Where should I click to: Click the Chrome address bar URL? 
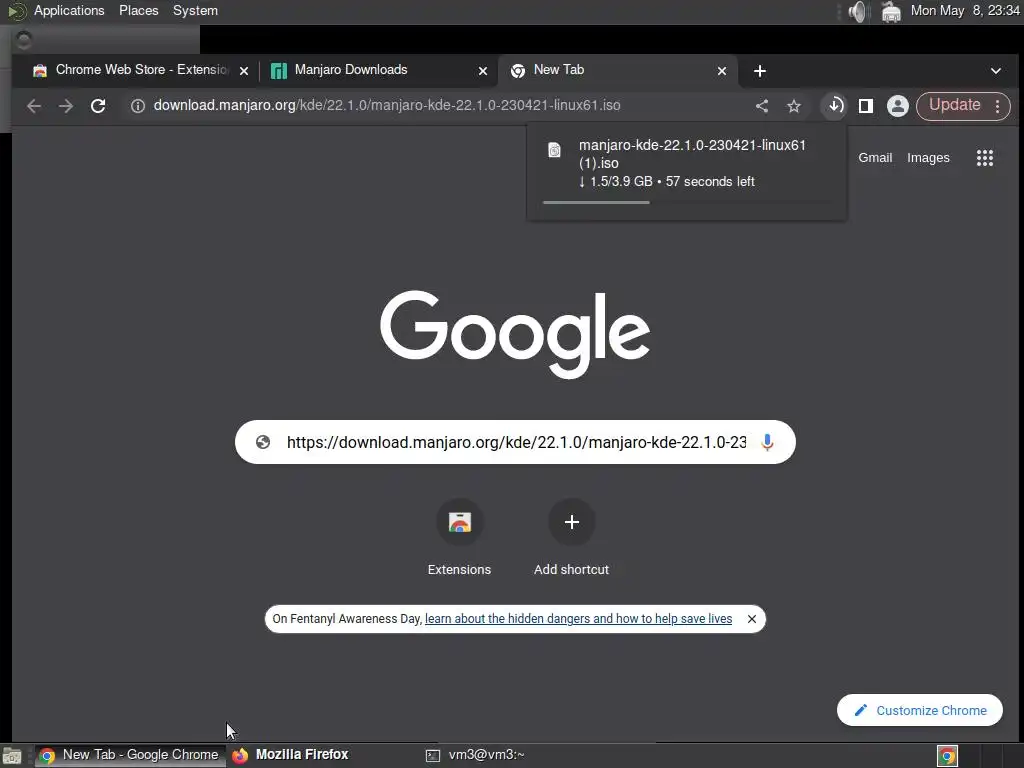(x=387, y=105)
